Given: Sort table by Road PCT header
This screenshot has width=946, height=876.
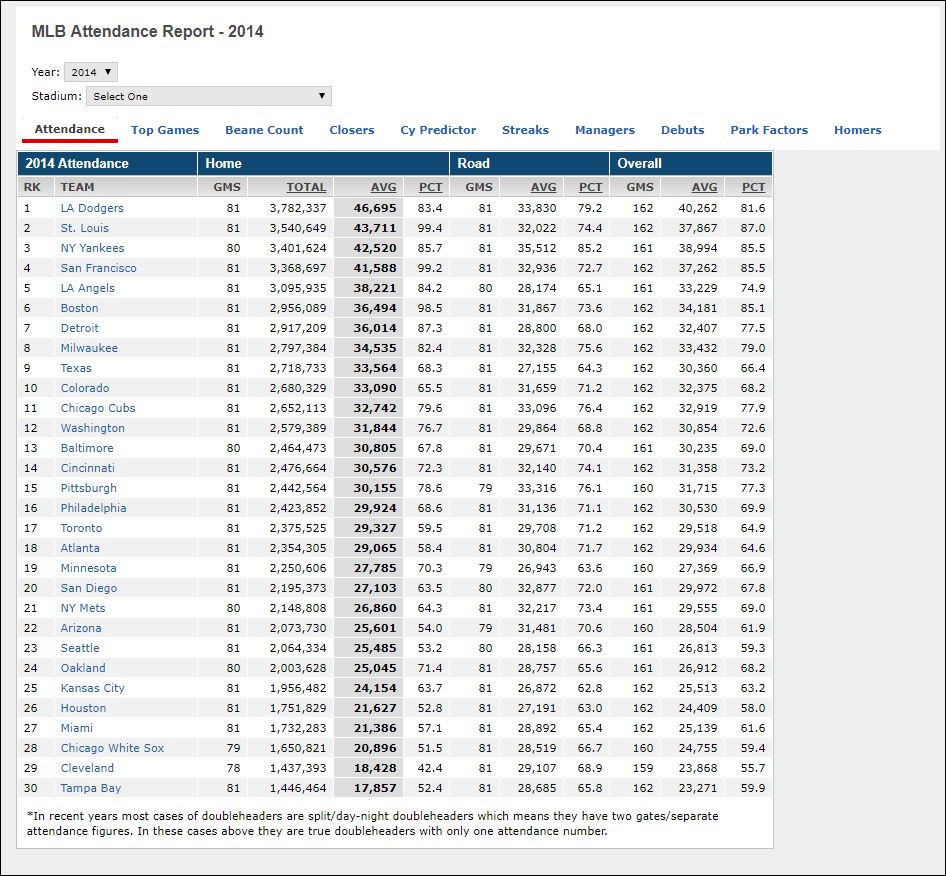Looking at the screenshot, I should click(590, 187).
